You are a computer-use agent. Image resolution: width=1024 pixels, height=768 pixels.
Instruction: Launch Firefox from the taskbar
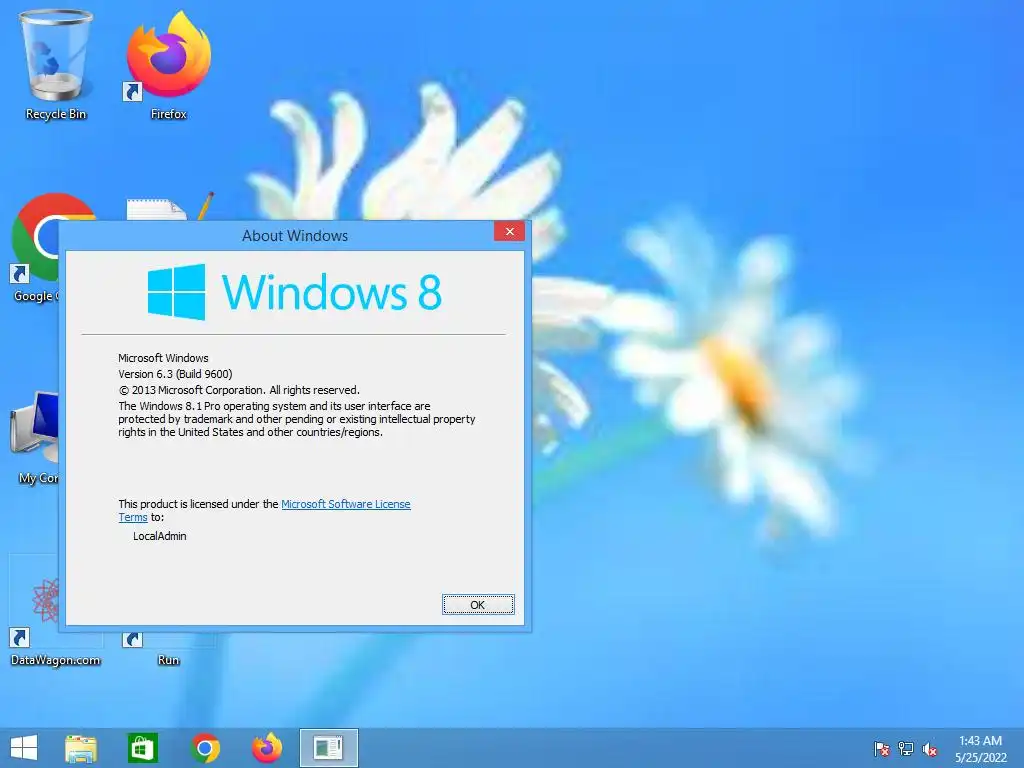click(267, 748)
